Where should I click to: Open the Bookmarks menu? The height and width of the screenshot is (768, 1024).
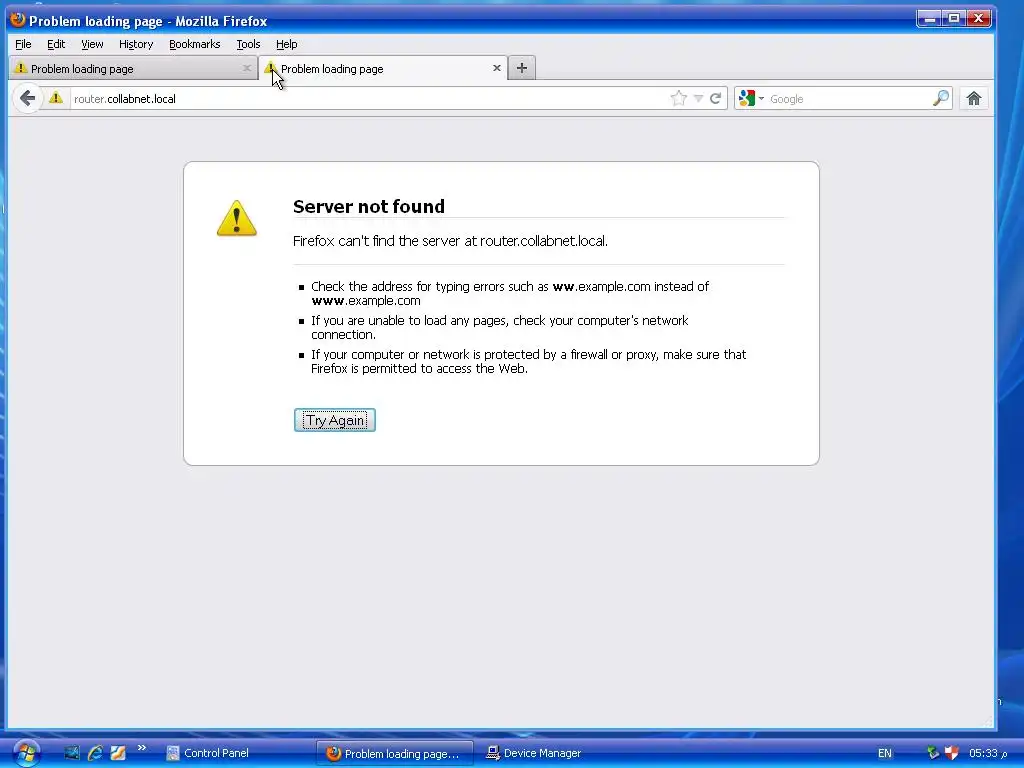pyautogui.click(x=195, y=44)
